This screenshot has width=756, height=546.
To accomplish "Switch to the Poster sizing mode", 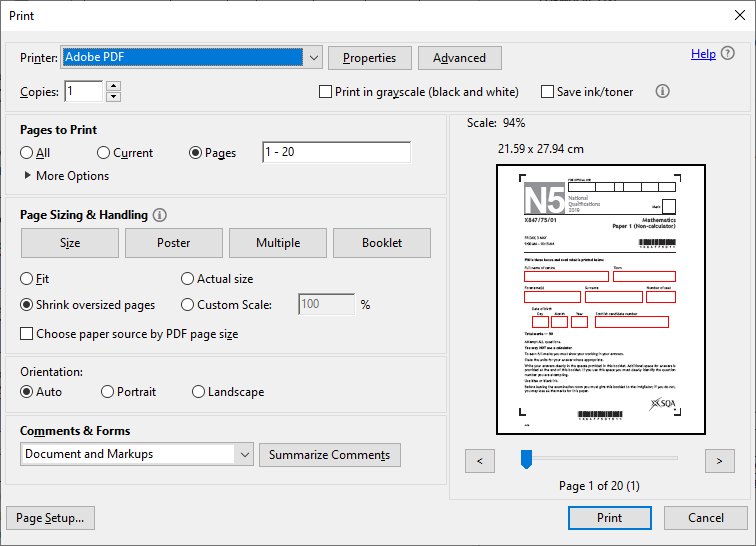I will 174,243.
